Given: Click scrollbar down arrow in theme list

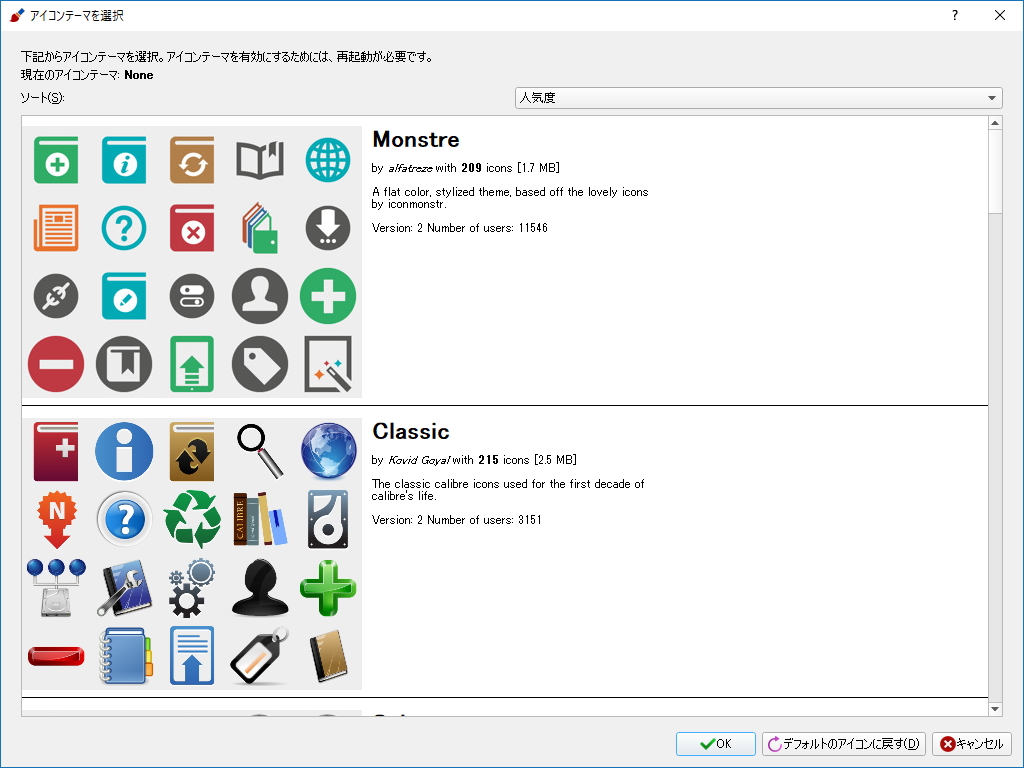Looking at the screenshot, I should tap(995, 709).
